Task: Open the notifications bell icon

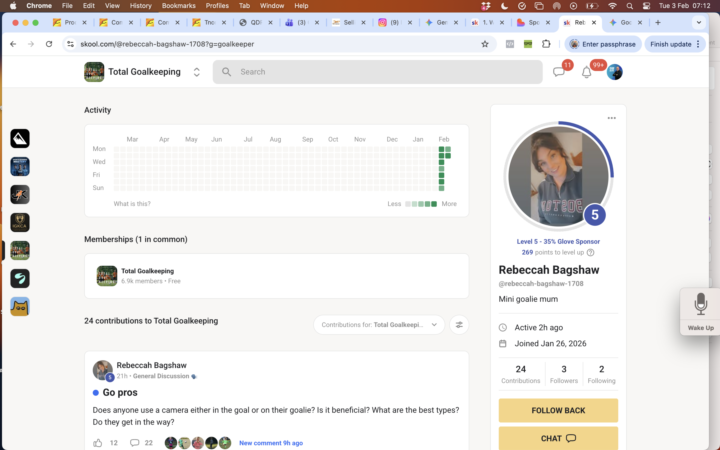Action: coord(587,72)
